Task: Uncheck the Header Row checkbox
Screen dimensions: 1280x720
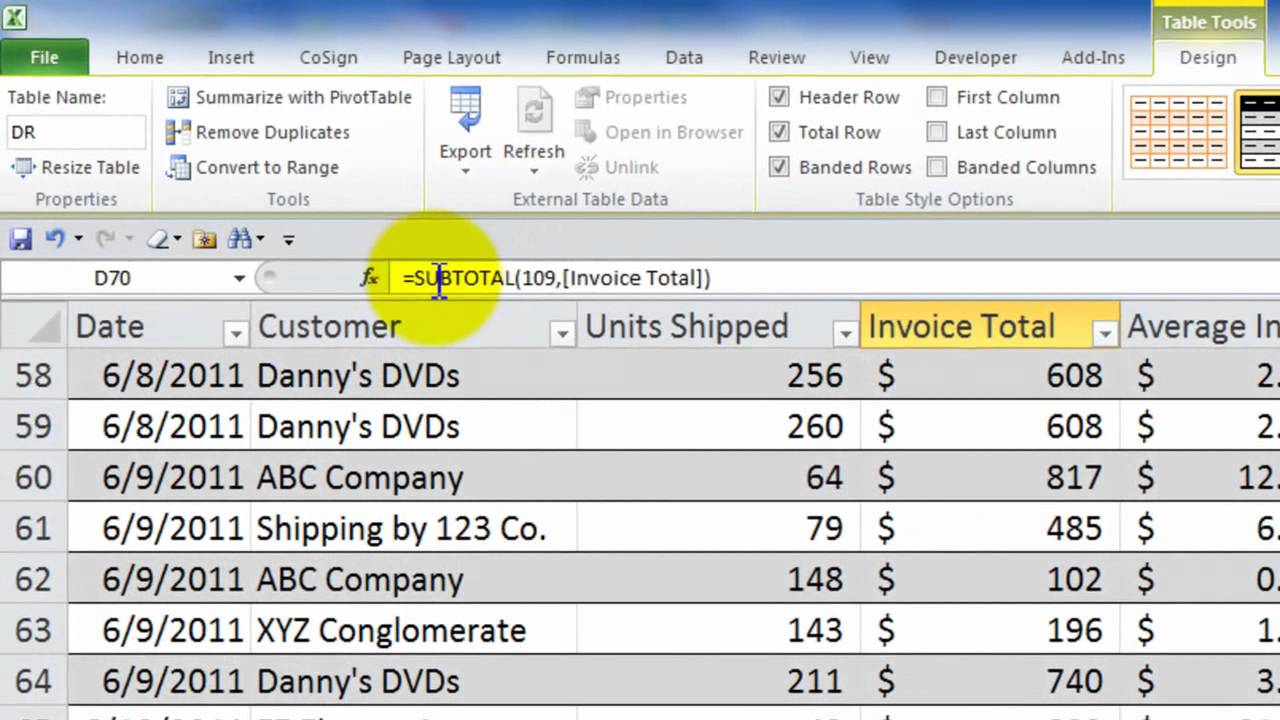Action: click(x=779, y=97)
